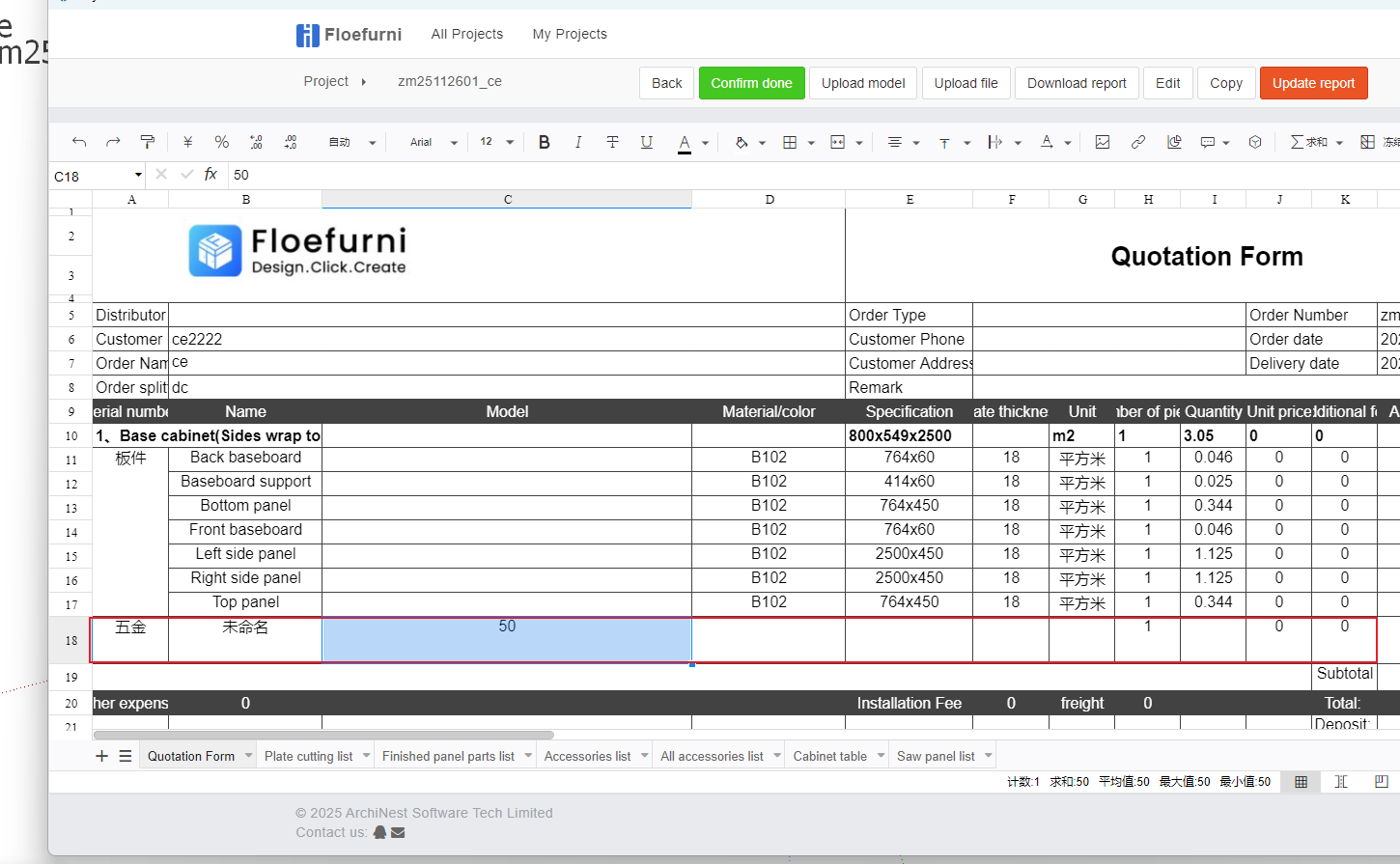The image size is (1400, 864).
Task: Toggle italic text style
Action: pos(577,142)
